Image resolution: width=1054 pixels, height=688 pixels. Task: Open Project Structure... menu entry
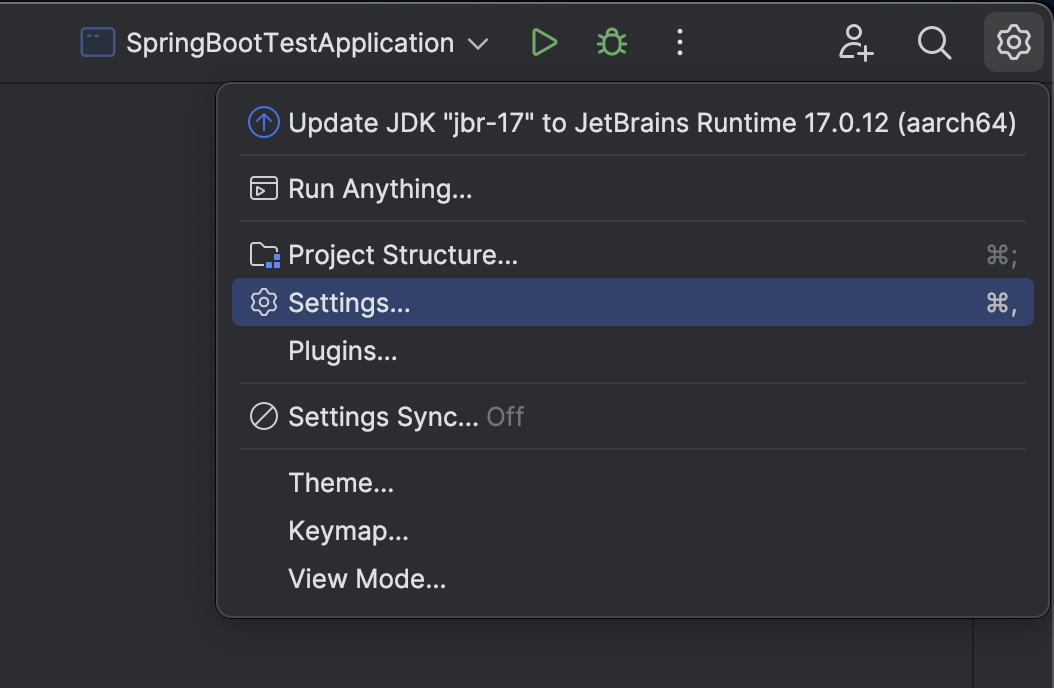click(x=403, y=255)
